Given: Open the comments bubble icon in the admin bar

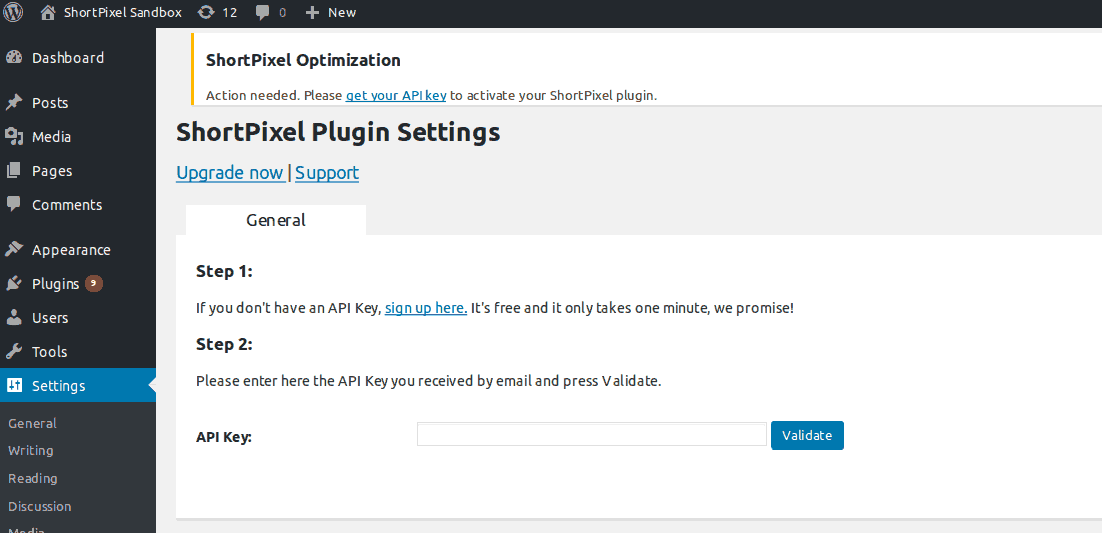Looking at the screenshot, I should pyautogui.click(x=263, y=13).
